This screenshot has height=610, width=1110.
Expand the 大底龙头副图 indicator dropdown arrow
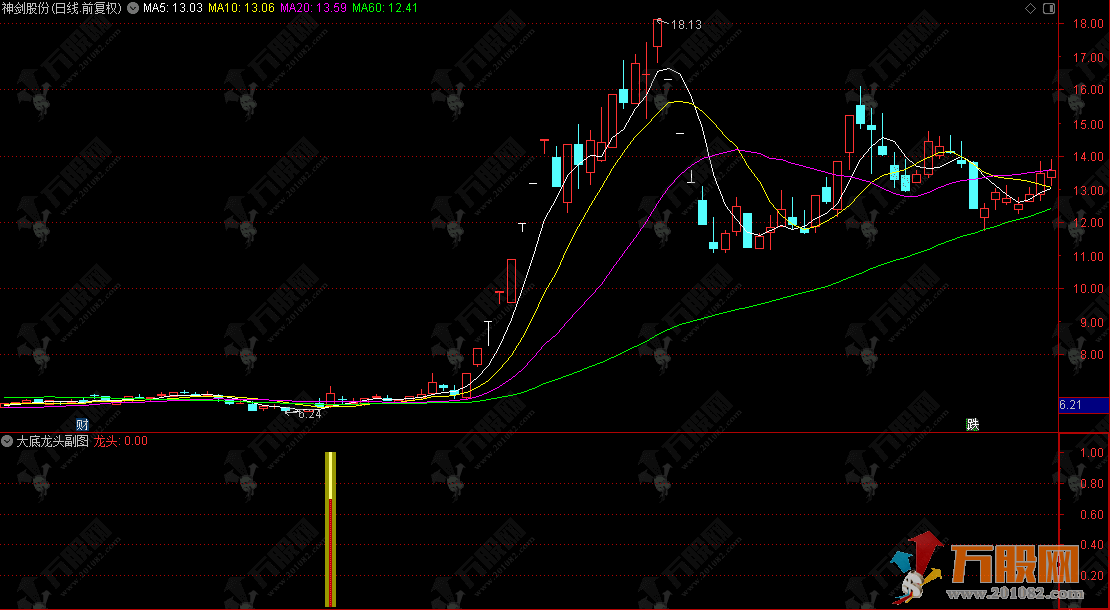[8, 440]
